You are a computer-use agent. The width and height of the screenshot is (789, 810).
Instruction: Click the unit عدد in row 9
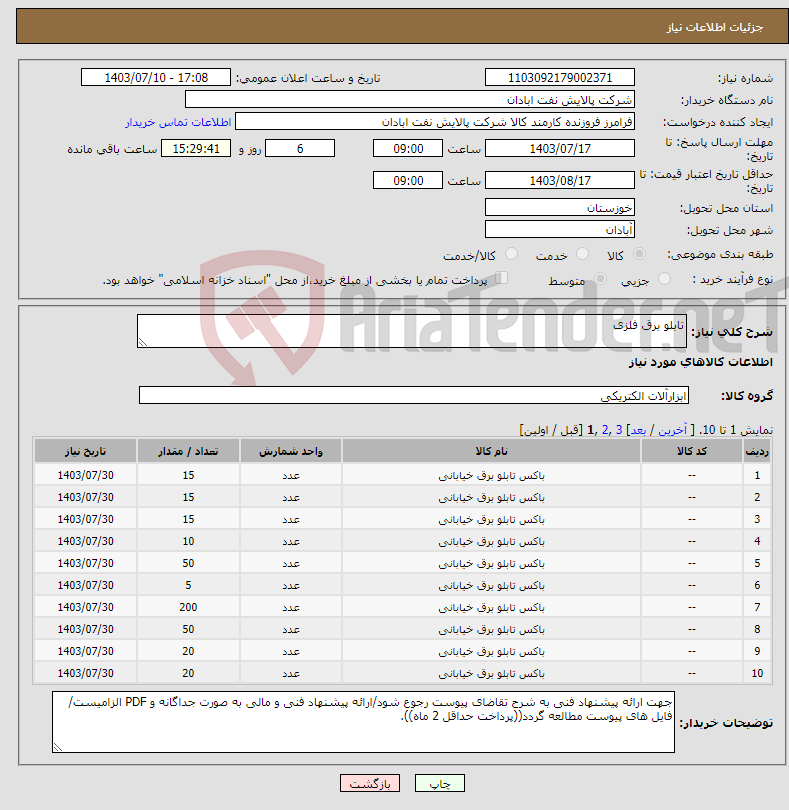tap(291, 651)
